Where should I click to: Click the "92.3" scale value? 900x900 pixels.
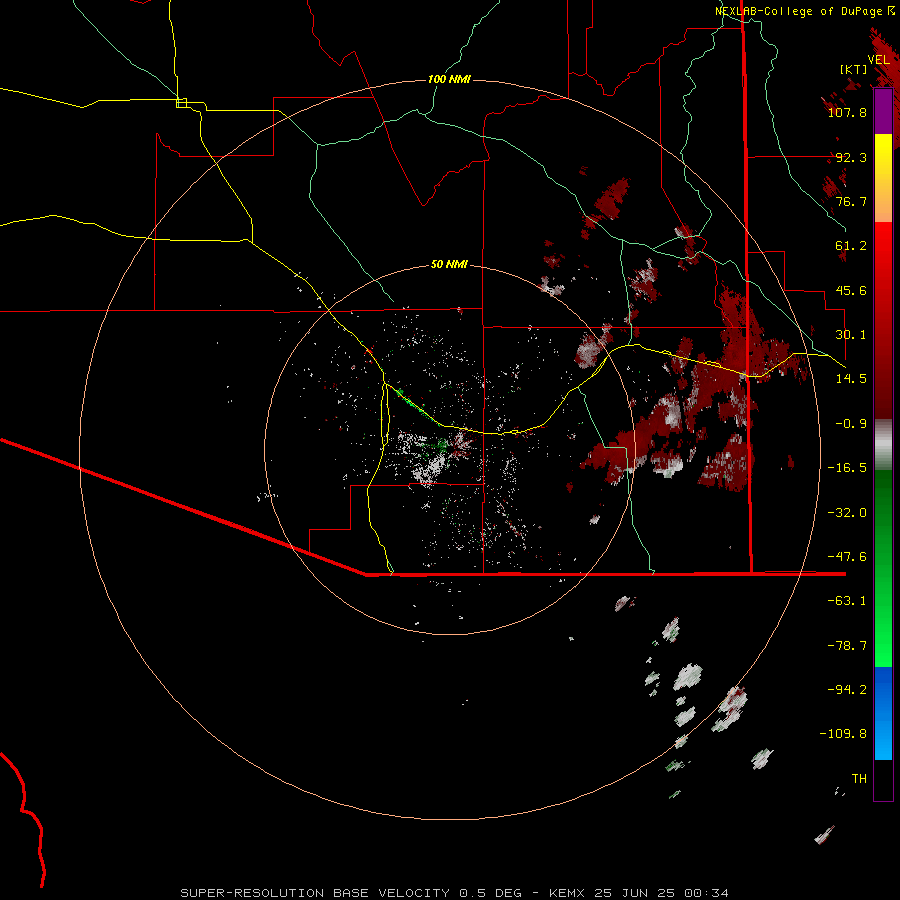point(851,157)
